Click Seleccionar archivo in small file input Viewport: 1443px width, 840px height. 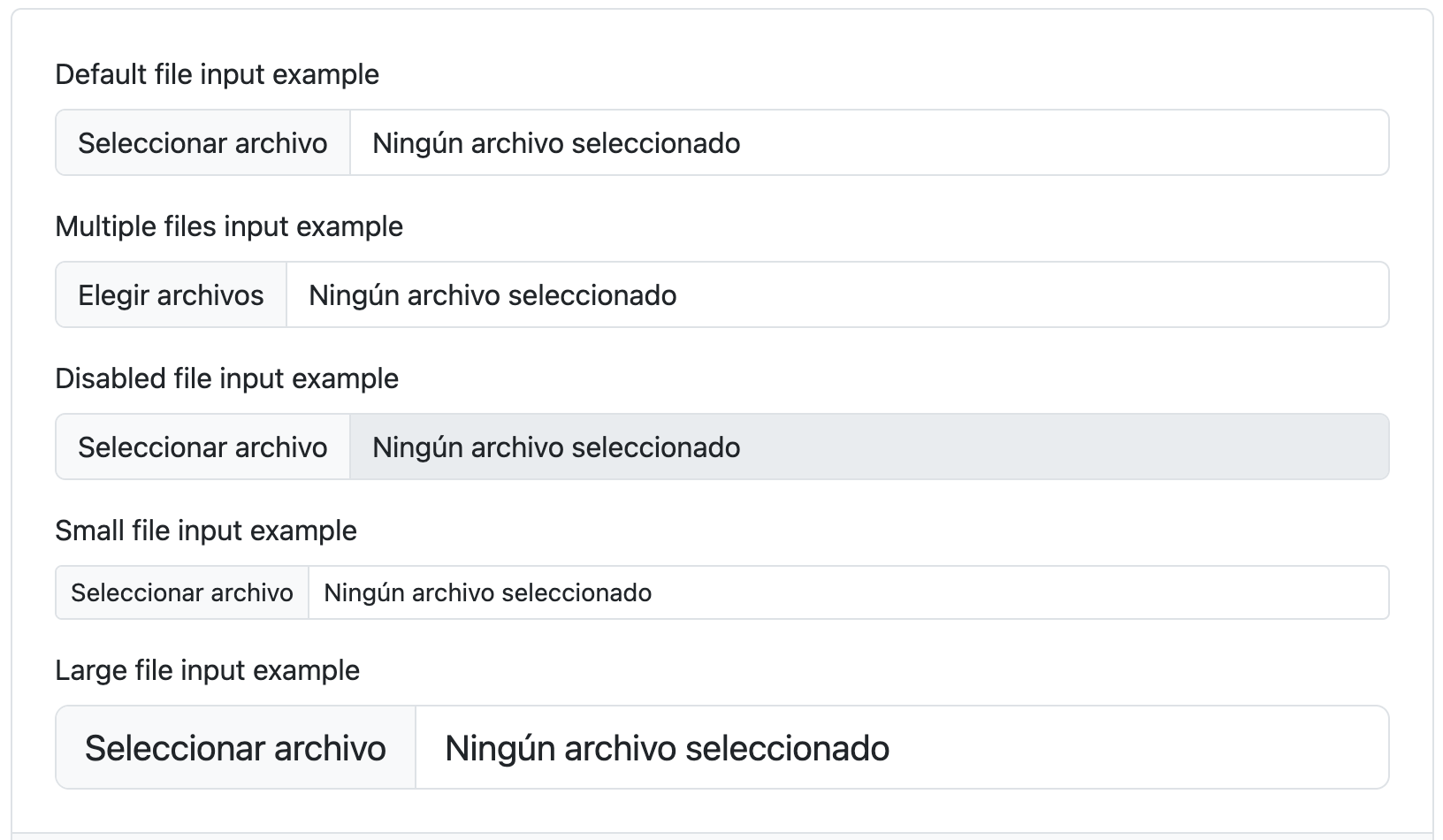tap(181, 592)
